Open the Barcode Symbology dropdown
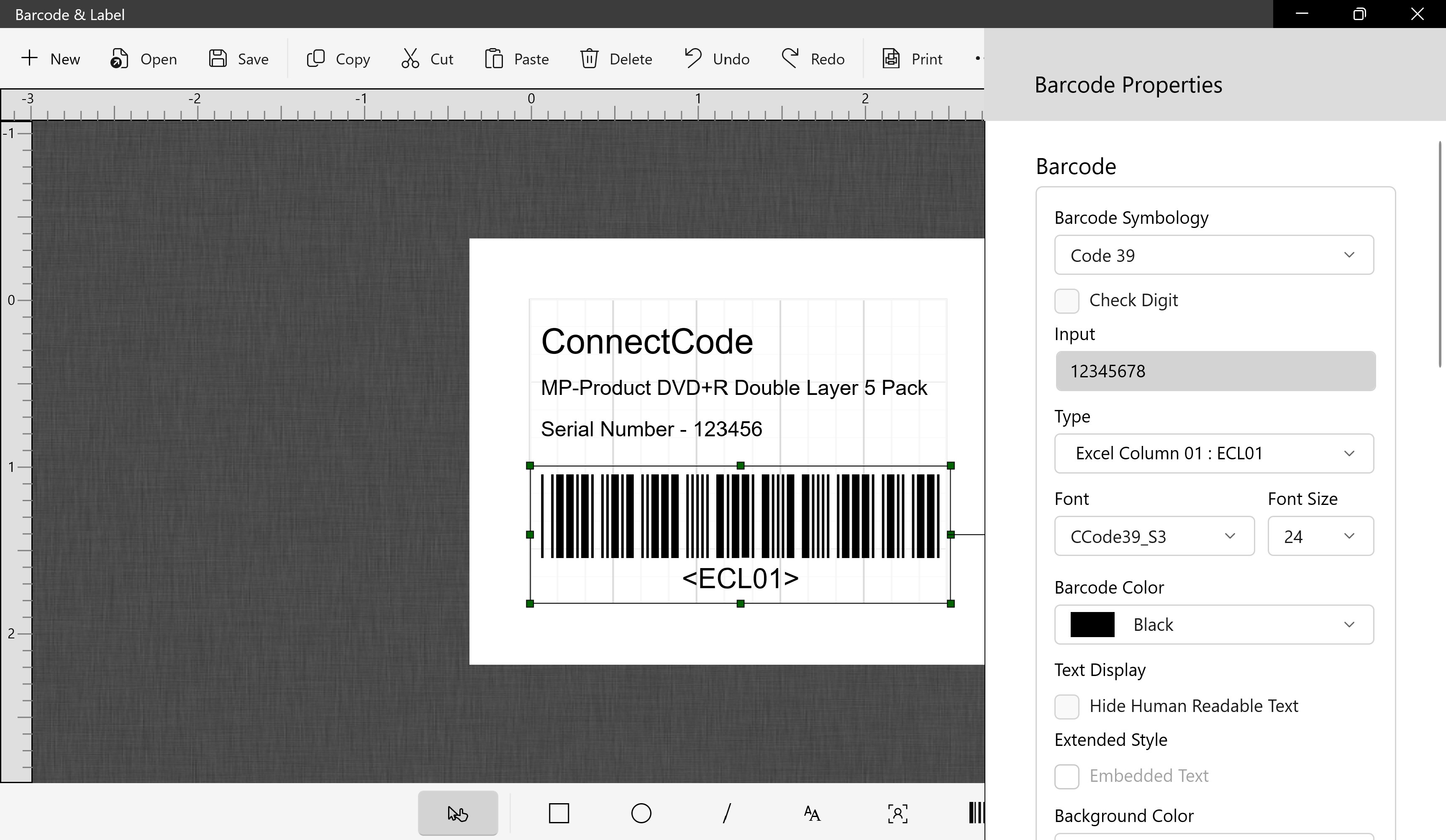The height and width of the screenshot is (840, 1446). 1214,255
